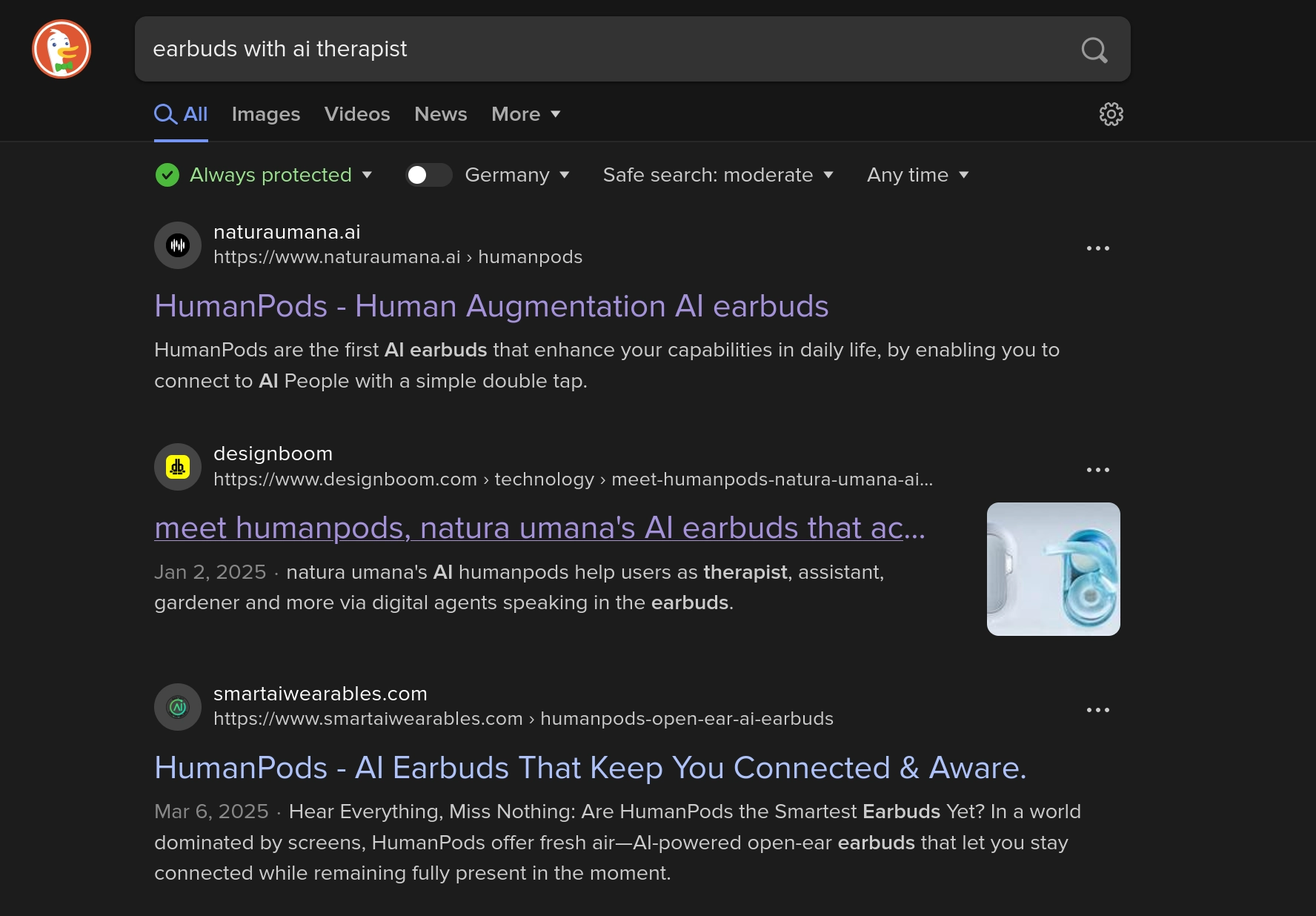Click the DuckDuckGo logo
1316x916 pixels.
pyautogui.click(x=62, y=49)
